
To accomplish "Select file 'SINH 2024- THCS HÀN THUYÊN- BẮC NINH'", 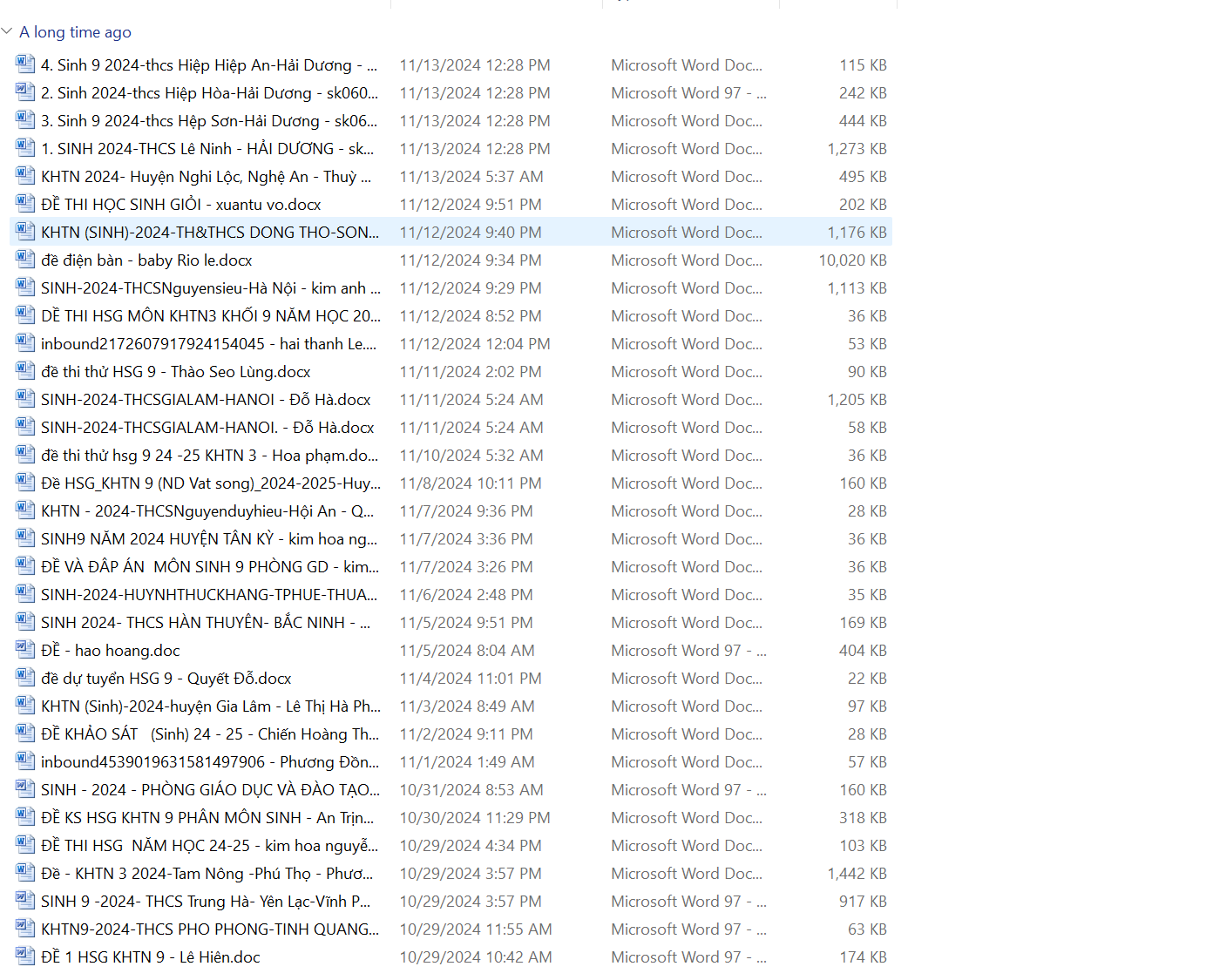I will (206, 623).
